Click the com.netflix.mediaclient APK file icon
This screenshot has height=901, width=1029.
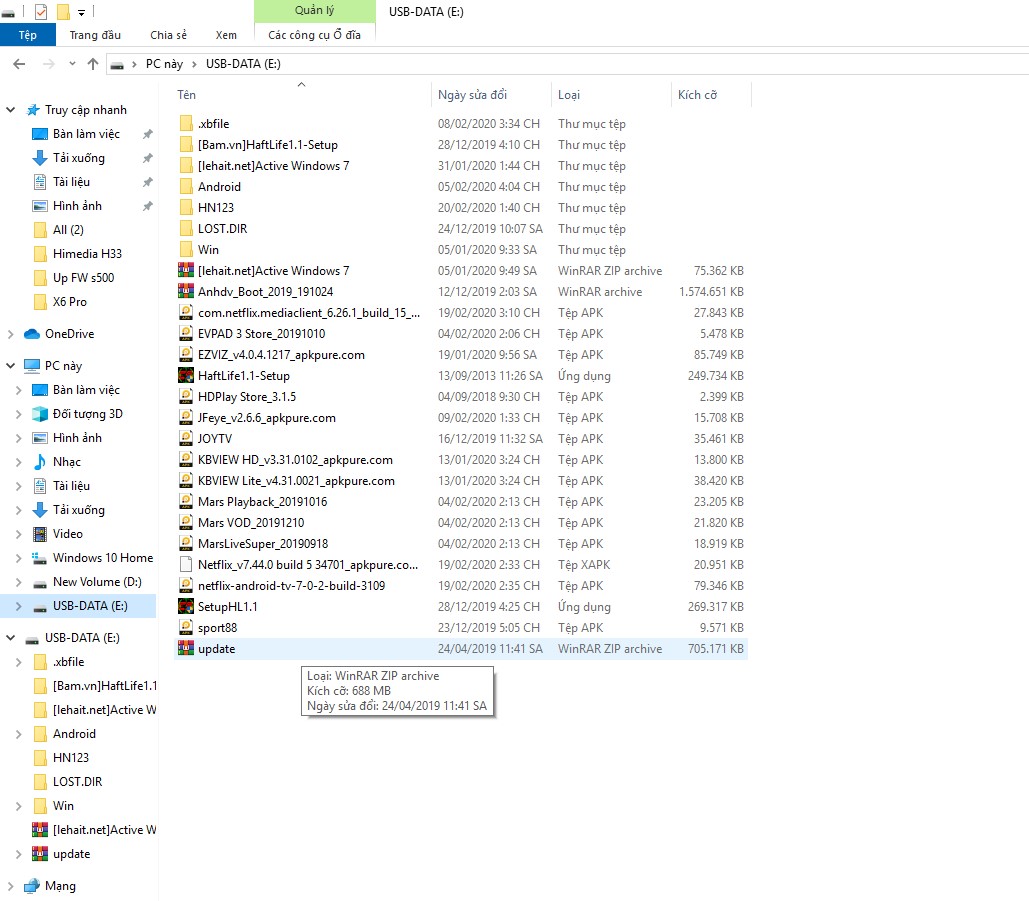pyautogui.click(x=186, y=312)
